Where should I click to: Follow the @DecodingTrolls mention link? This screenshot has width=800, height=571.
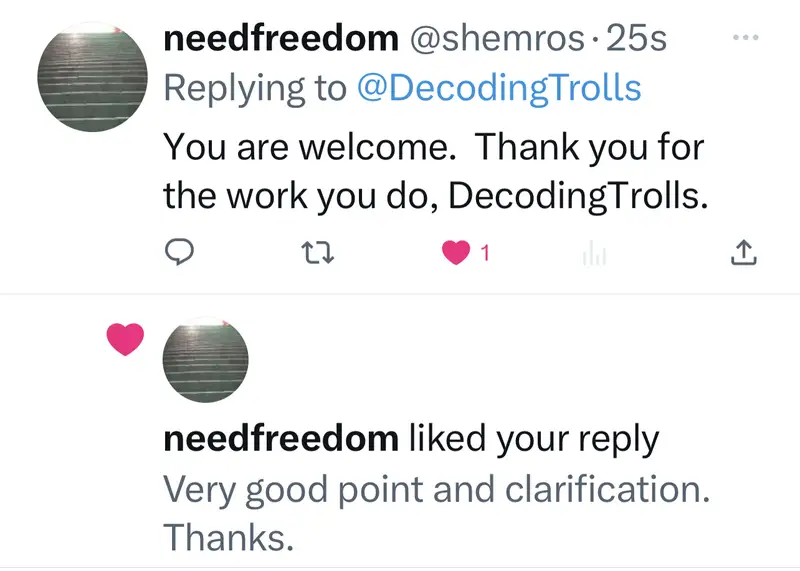[498, 88]
